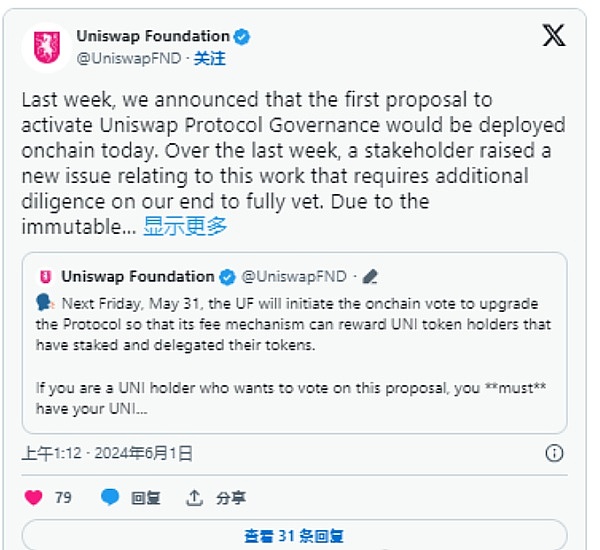The width and height of the screenshot is (600, 550).
Task: Open the X logo link
Action: coord(553,36)
